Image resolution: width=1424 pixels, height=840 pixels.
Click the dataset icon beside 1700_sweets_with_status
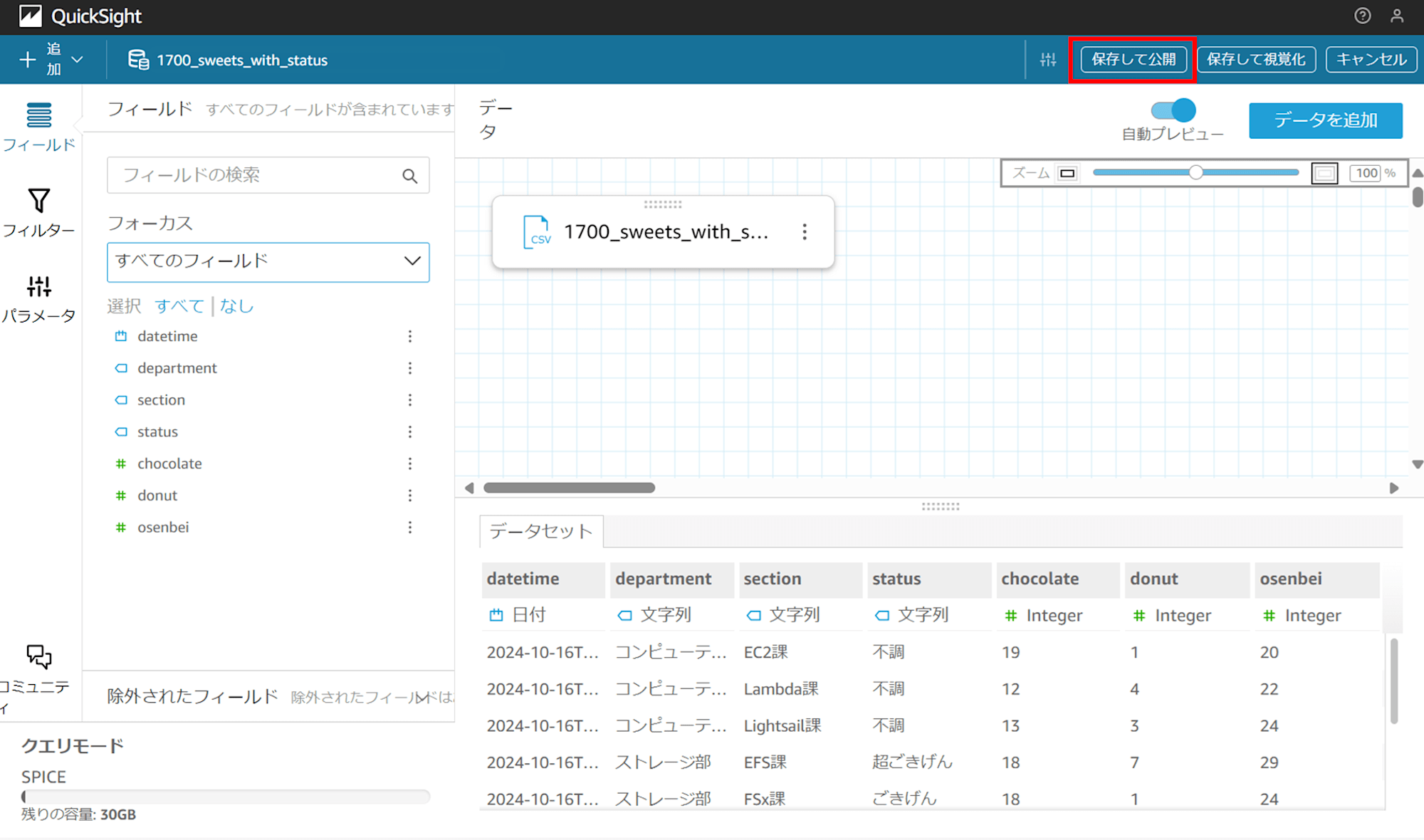pos(138,60)
